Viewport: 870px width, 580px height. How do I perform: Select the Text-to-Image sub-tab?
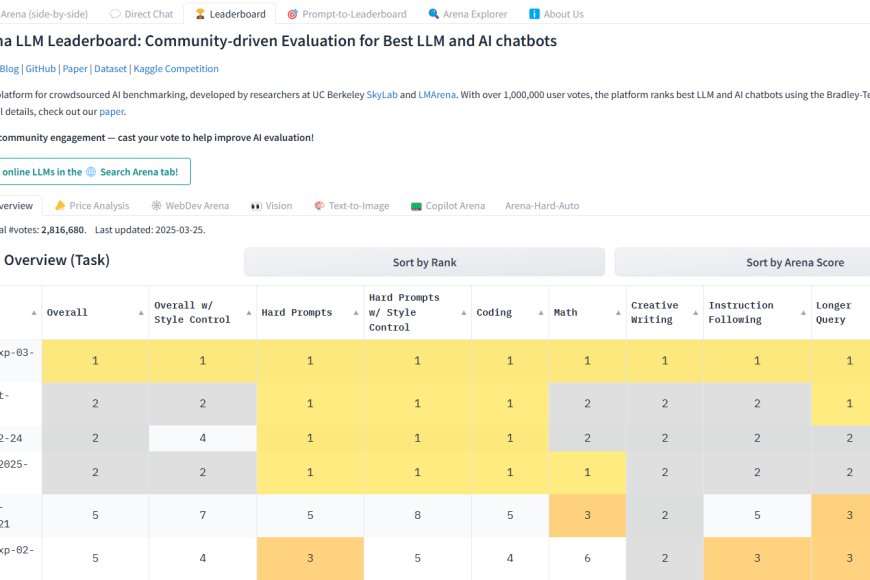[351, 206]
